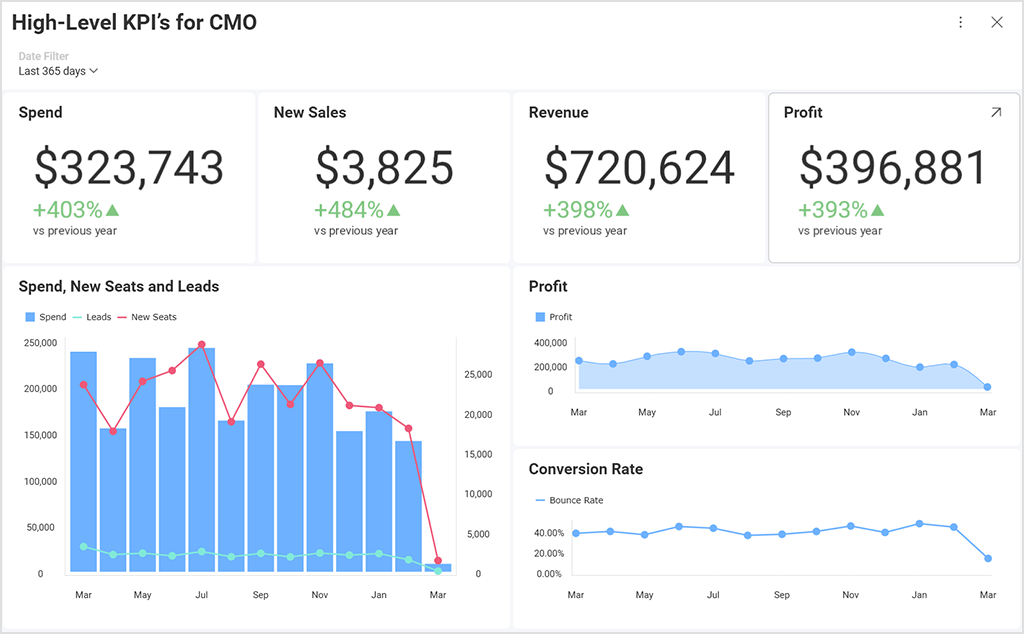Select the Spend KPI card title
The image size is (1024, 634).
click(40, 112)
